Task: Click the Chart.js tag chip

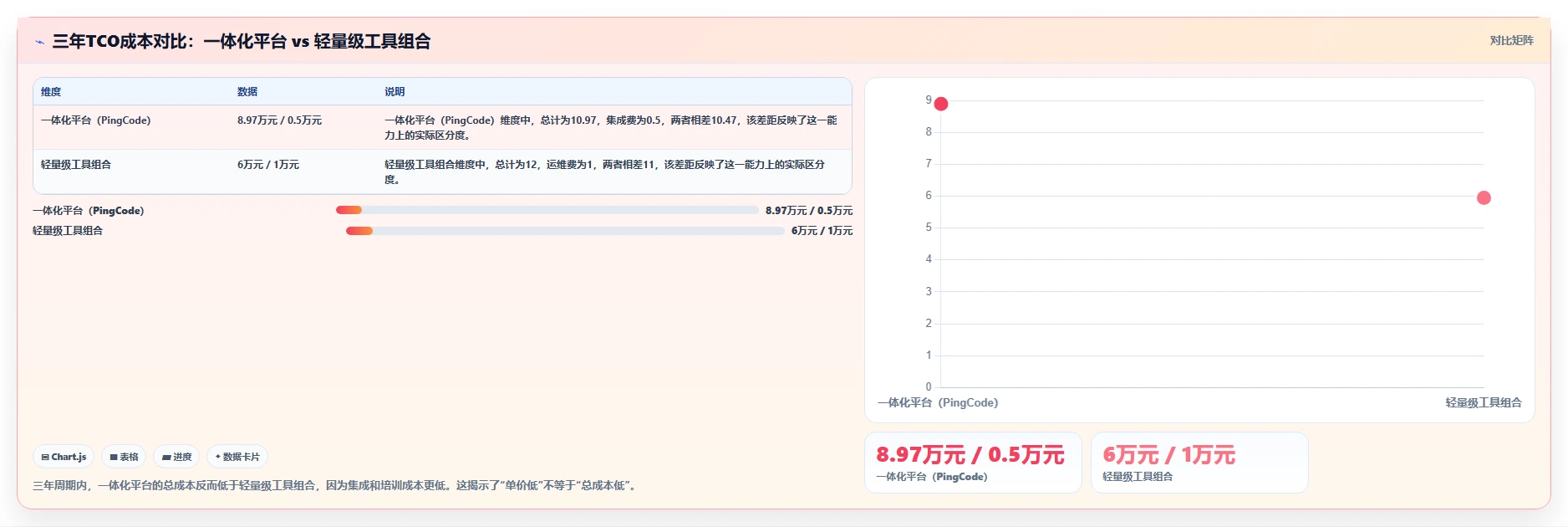Action: 64,457
